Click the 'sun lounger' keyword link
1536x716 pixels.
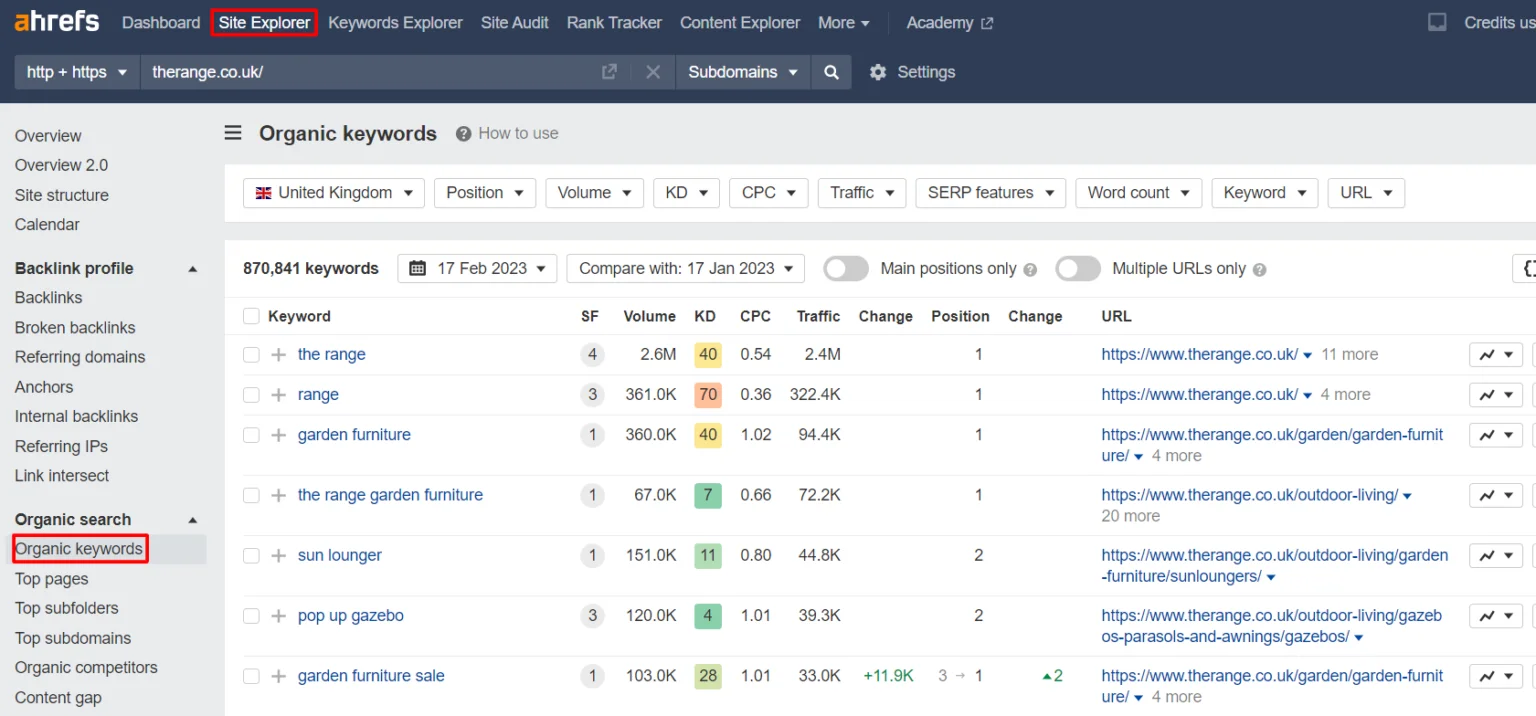[x=340, y=555]
